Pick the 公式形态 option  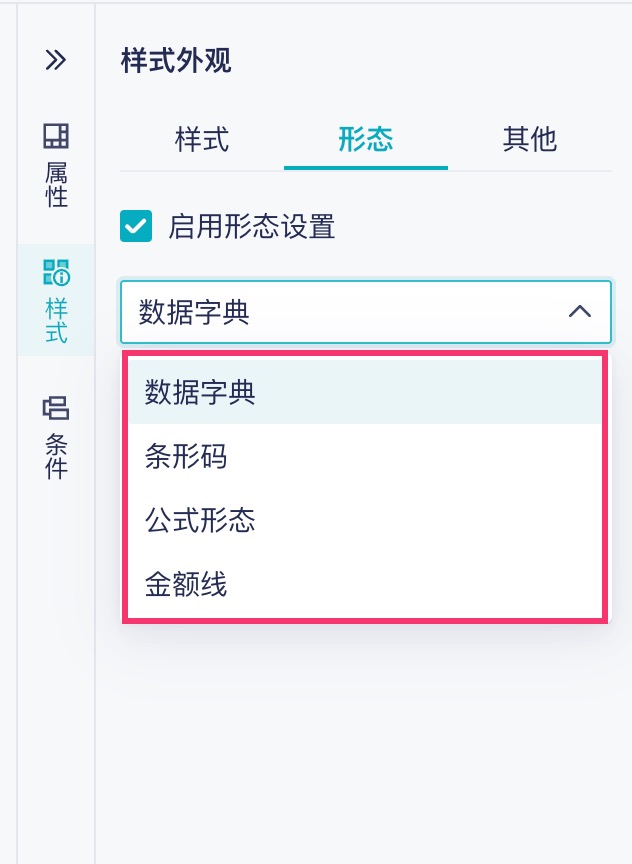tap(200, 520)
